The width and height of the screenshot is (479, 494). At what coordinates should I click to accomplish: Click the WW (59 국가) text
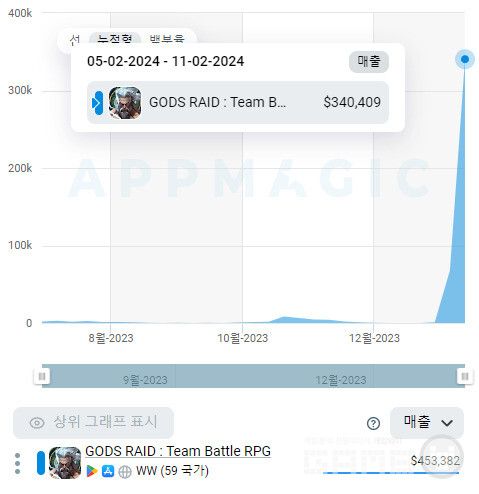click(172, 471)
